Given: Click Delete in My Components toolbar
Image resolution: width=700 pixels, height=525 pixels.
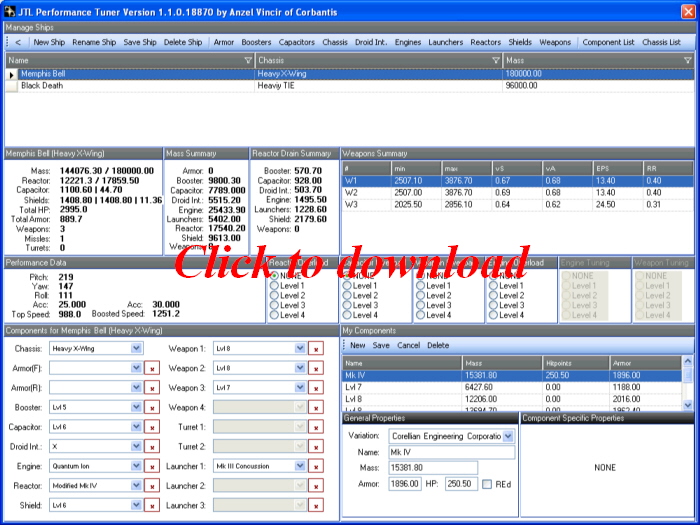Looking at the screenshot, I should 438,346.
